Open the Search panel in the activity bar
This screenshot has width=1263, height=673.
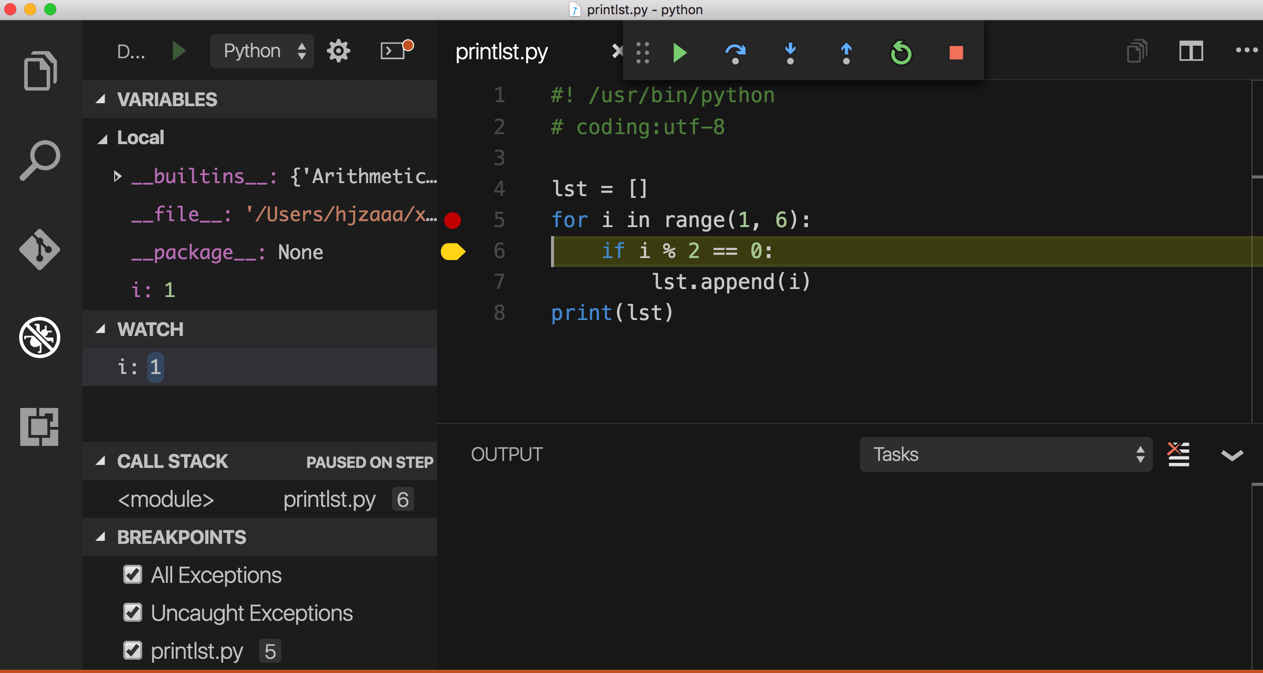pyautogui.click(x=39, y=160)
